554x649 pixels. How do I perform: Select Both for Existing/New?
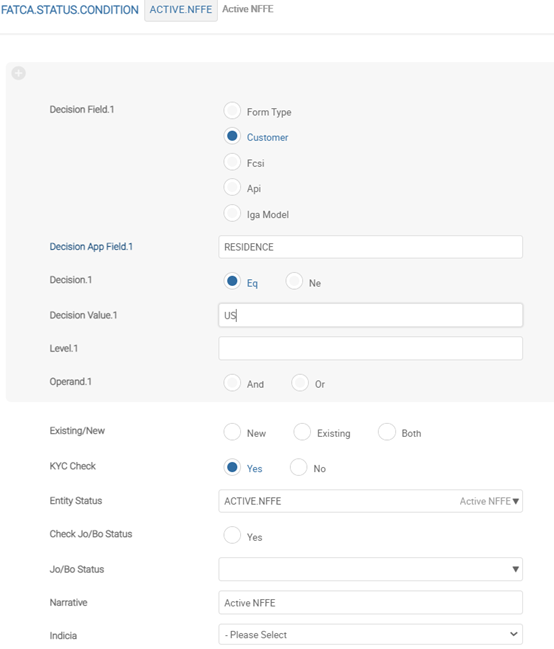[386, 432]
